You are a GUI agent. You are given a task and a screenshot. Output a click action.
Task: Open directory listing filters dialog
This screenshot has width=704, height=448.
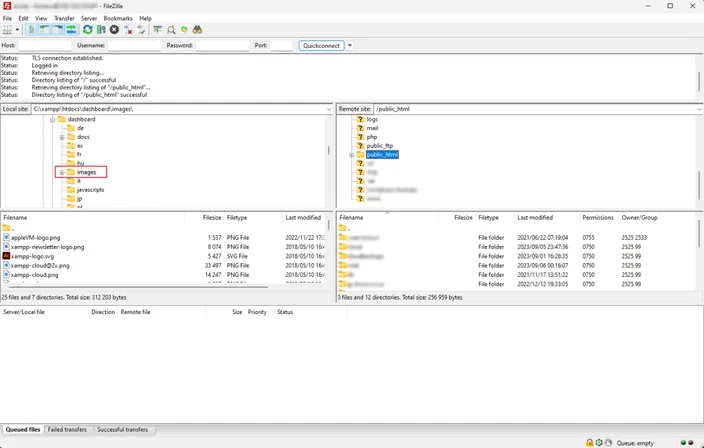(x=158, y=30)
